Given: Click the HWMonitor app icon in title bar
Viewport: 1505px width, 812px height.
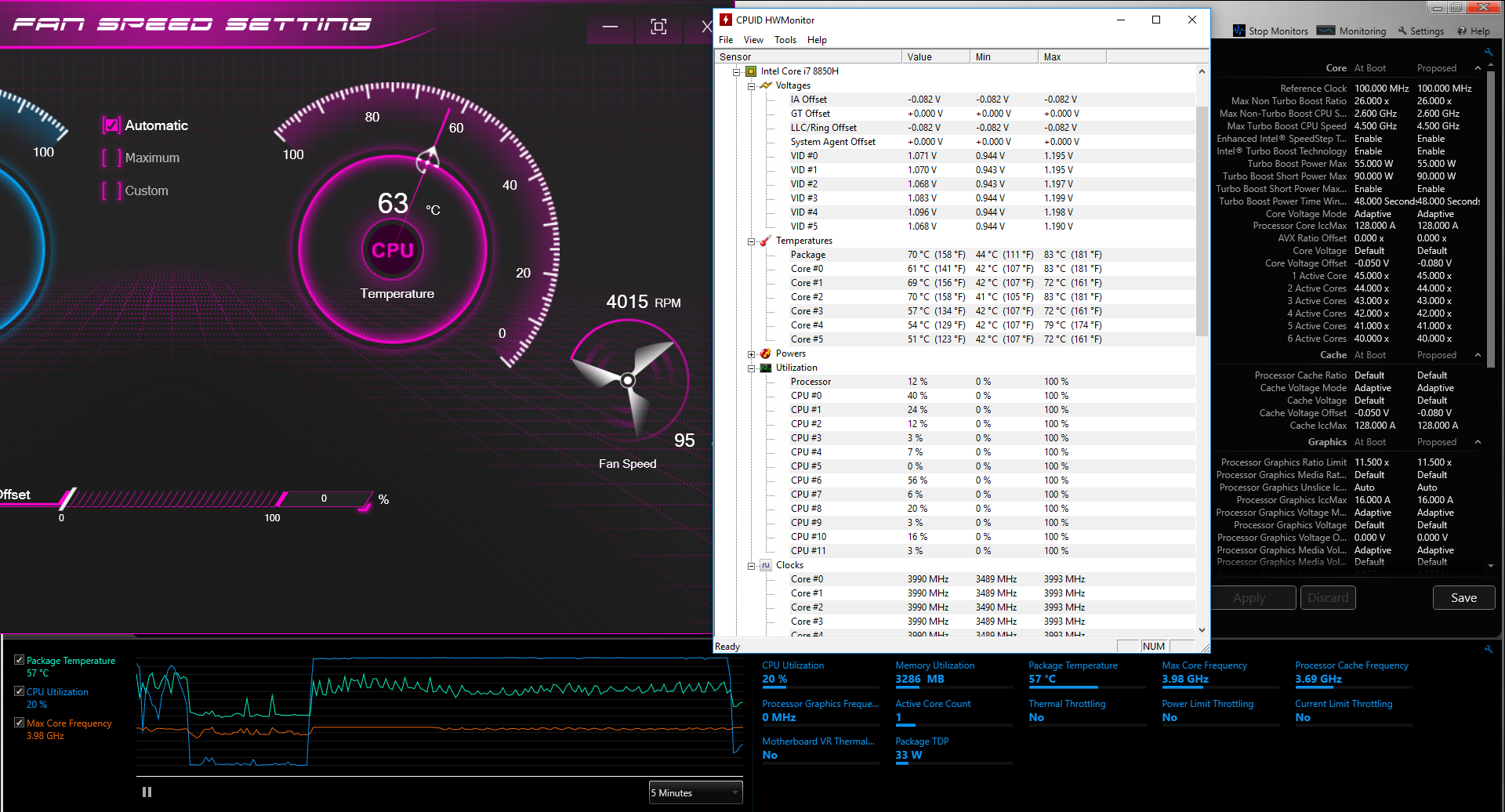Looking at the screenshot, I should [726, 20].
